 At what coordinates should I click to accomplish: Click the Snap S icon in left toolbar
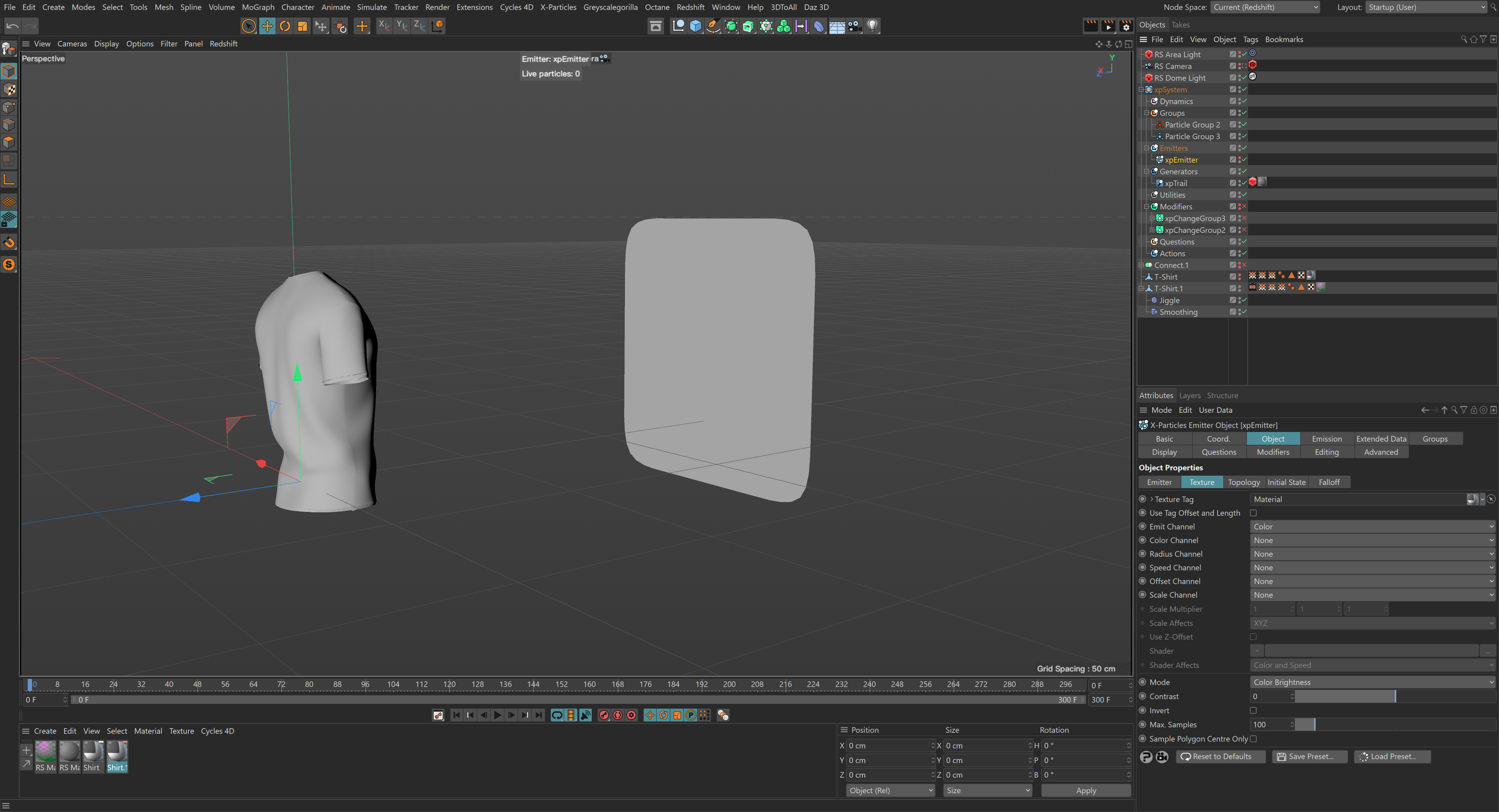[x=9, y=265]
